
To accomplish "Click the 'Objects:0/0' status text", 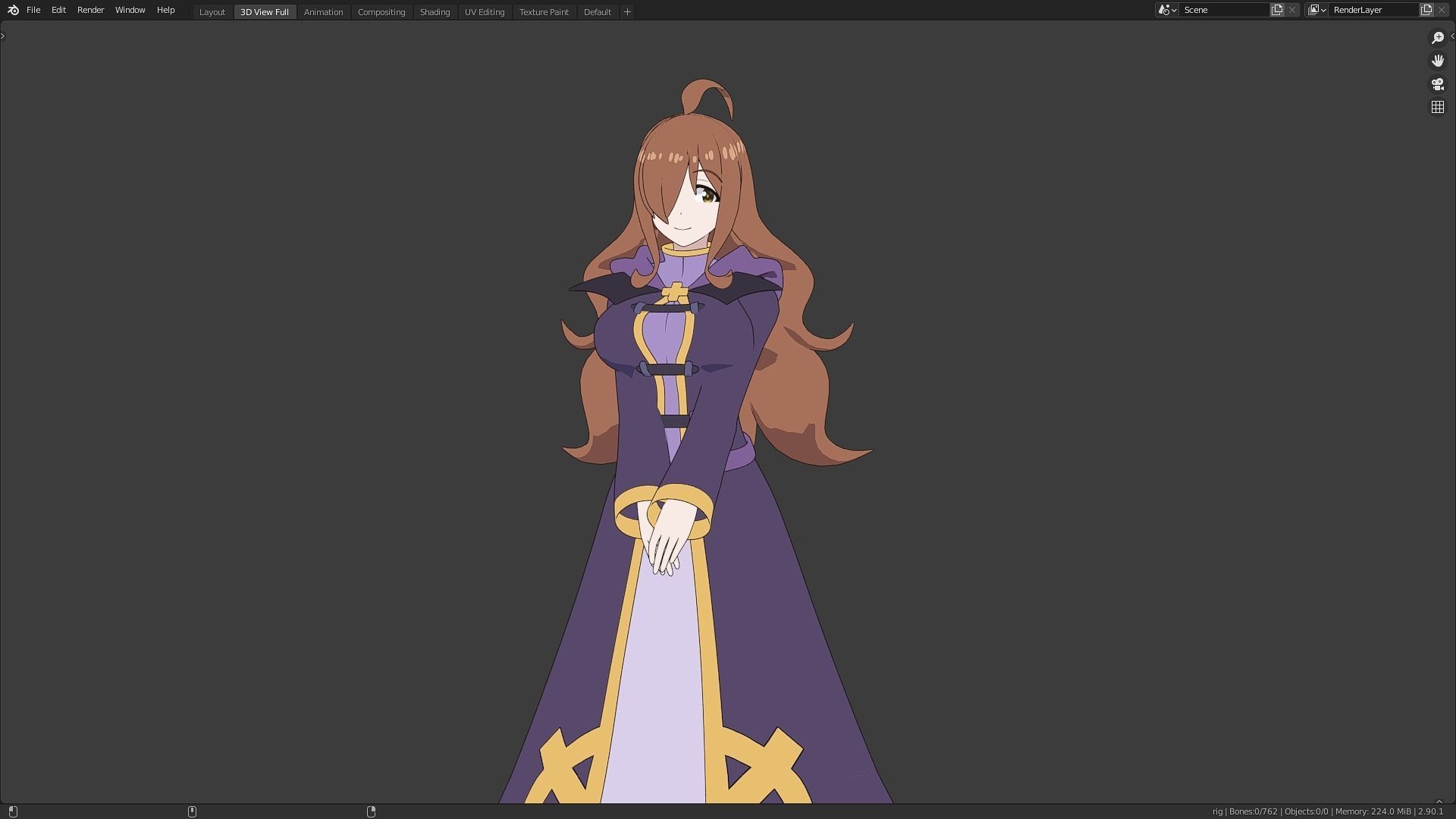I will click(1306, 811).
